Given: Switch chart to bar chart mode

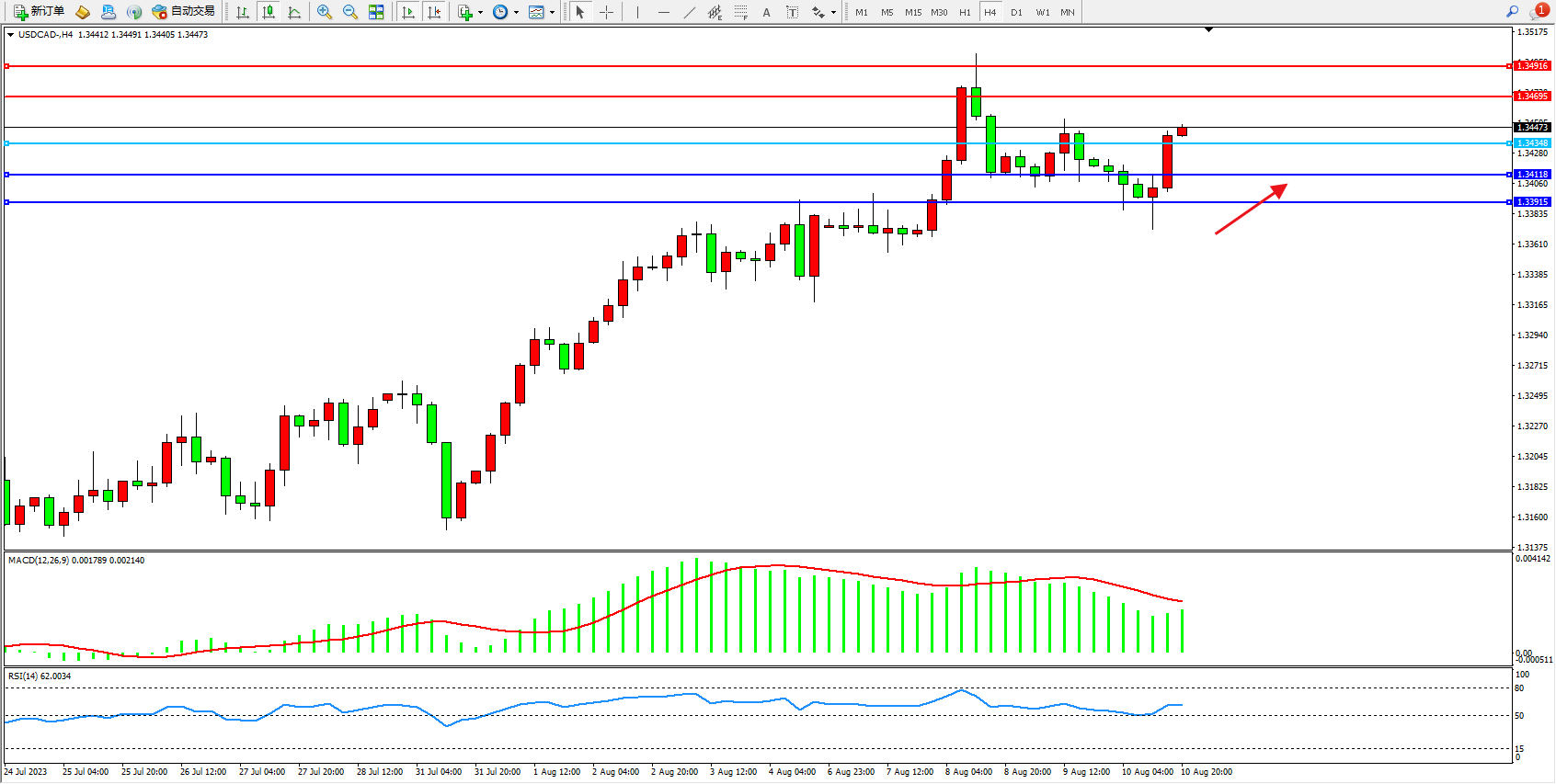Looking at the screenshot, I should (243, 12).
